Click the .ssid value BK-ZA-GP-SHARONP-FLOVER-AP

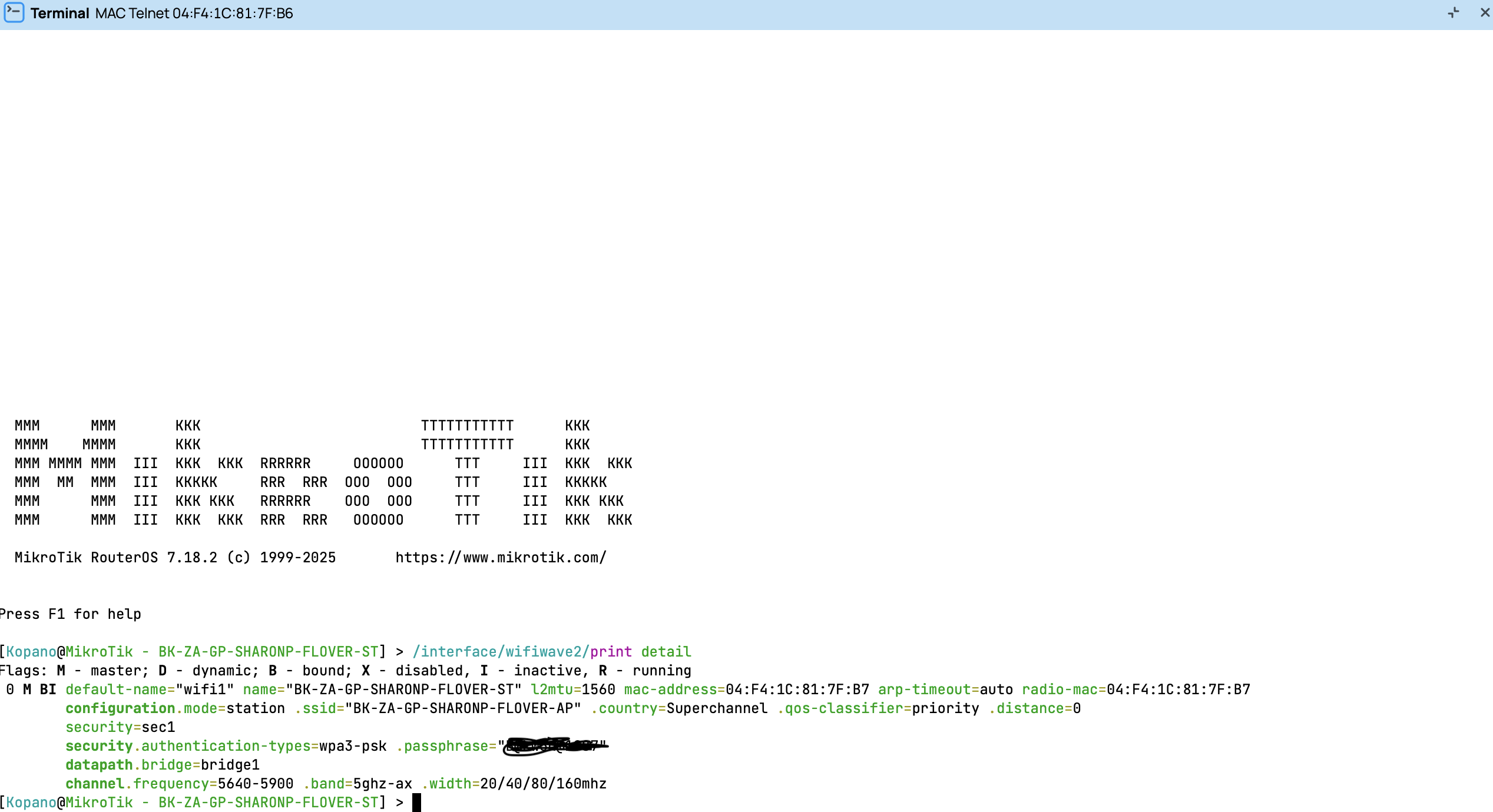point(463,708)
